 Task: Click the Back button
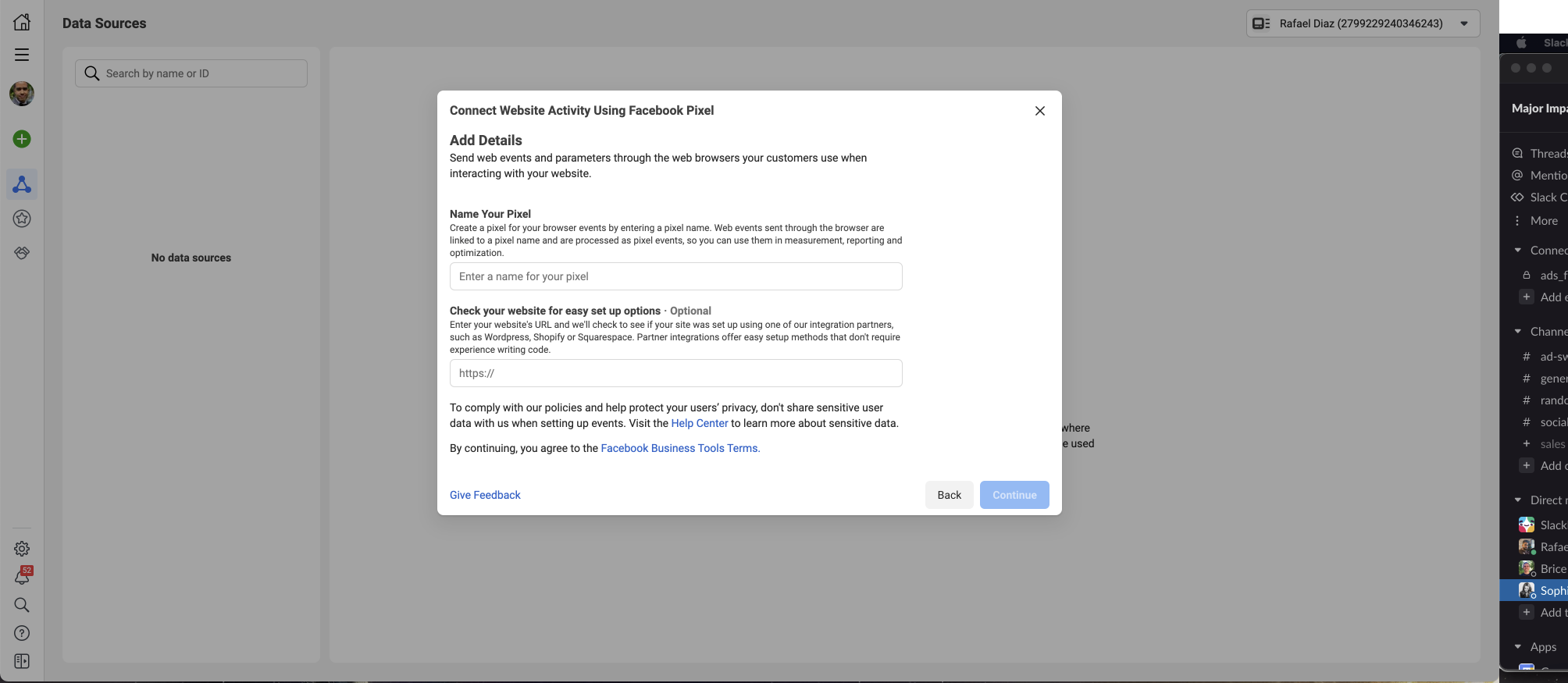point(950,495)
